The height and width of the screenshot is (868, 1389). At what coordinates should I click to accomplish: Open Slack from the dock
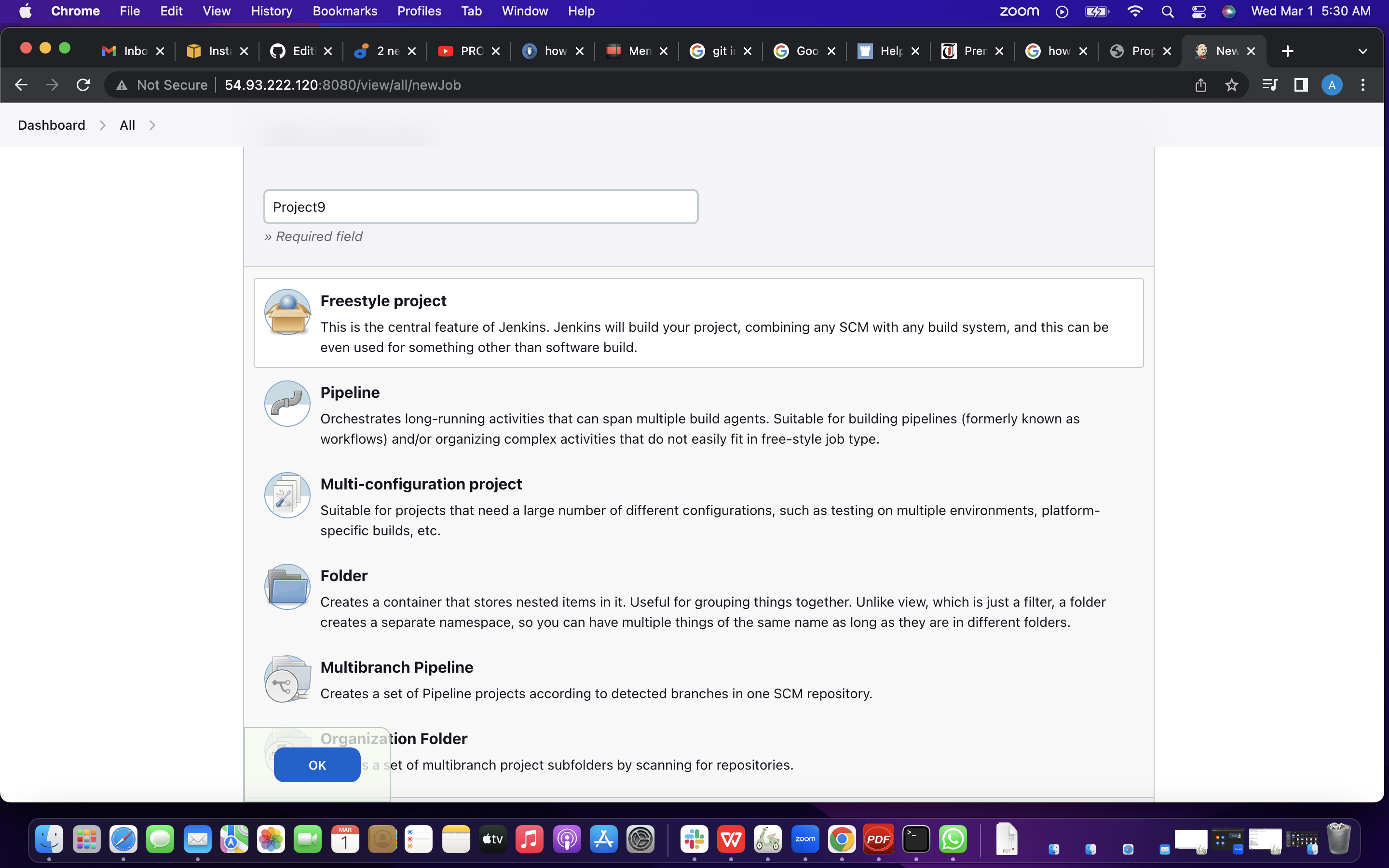click(x=694, y=839)
